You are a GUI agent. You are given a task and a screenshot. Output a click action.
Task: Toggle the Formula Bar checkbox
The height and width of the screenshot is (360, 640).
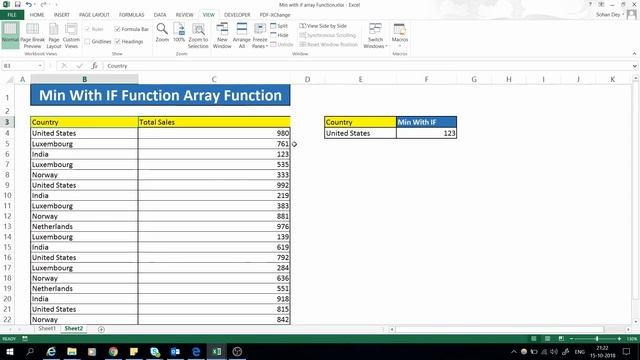click(x=117, y=29)
